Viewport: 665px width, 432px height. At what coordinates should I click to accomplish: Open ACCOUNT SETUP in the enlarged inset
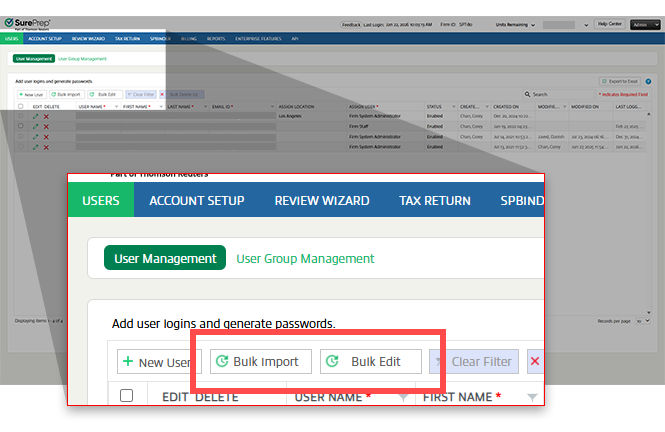197,200
